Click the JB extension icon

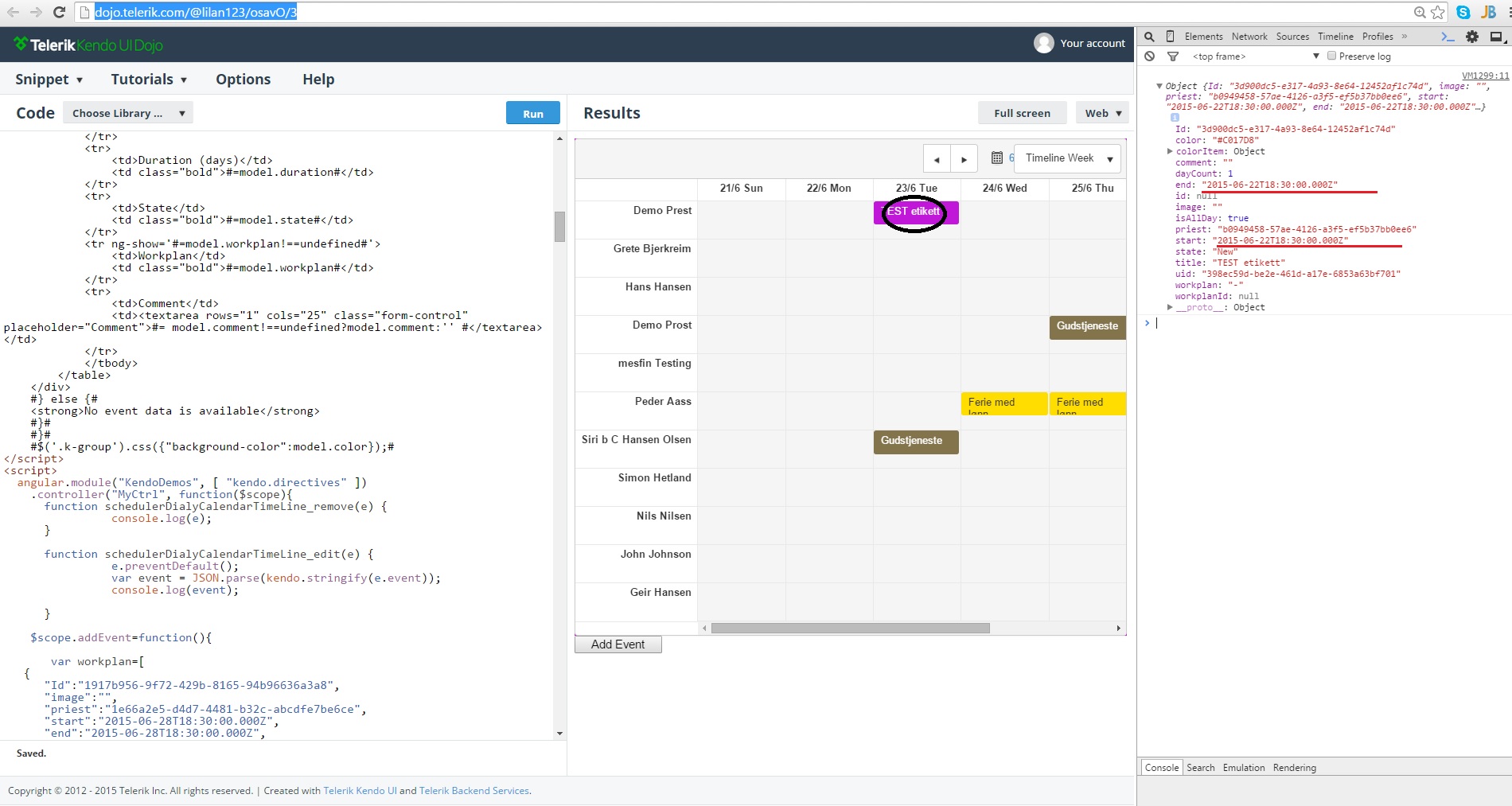pos(1488,12)
